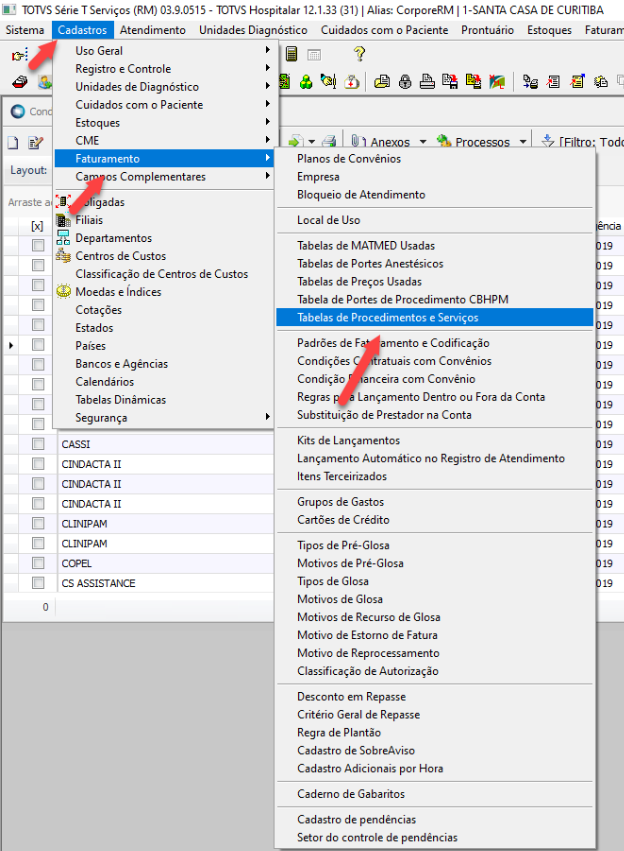
Task: Click the blank page new record icon
Action: coord(12,143)
